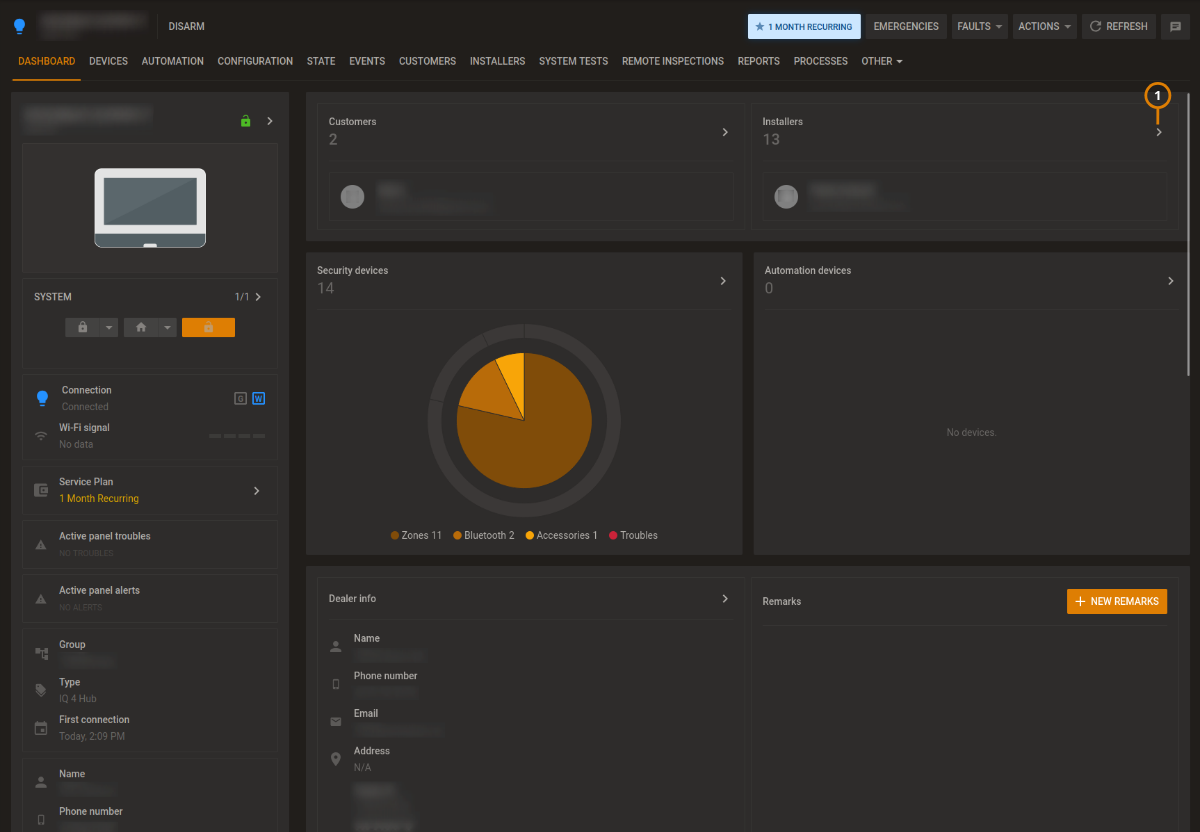This screenshot has width=1200, height=832.
Task: Open the Actions dropdown
Action: [1044, 26]
